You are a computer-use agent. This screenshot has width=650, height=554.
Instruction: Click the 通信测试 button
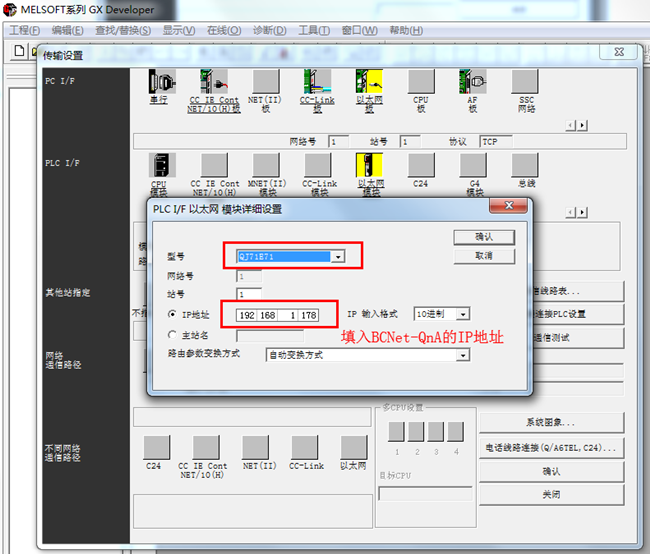578,338
